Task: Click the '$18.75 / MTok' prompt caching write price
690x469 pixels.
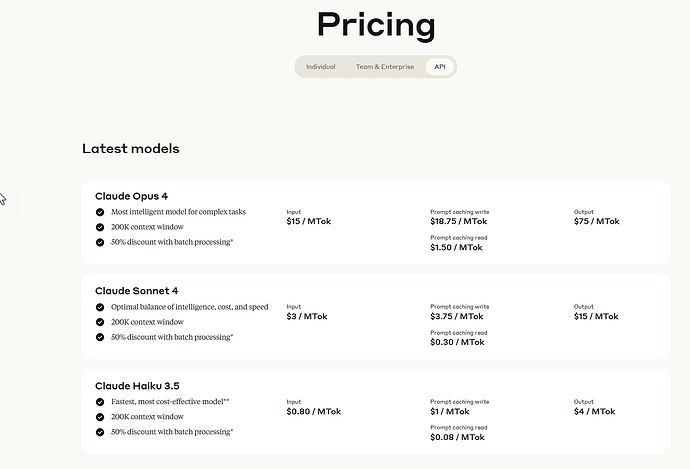Action: (x=459, y=221)
